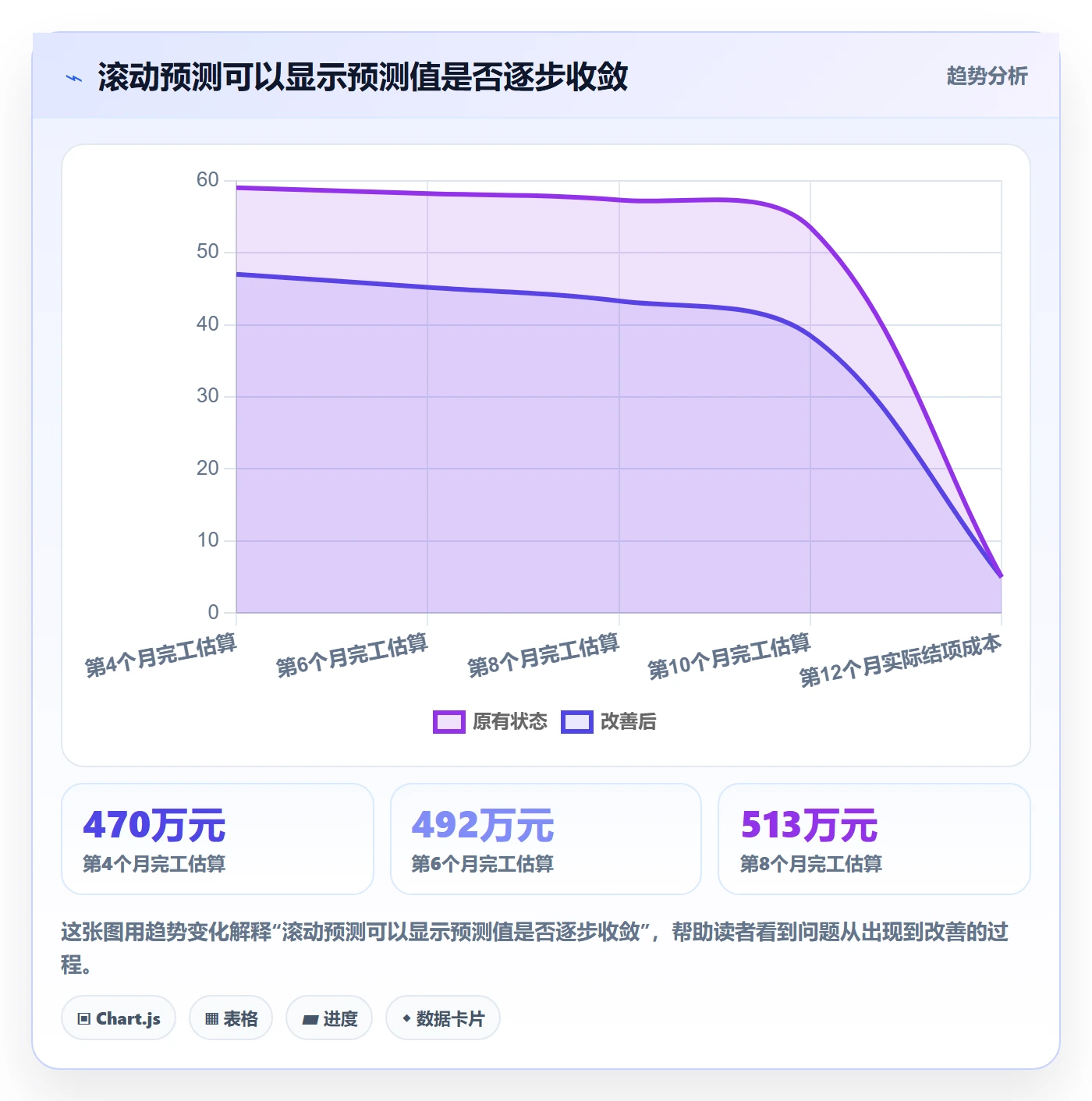Click the y-axis value 0
The width and height of the screenshot is (1092, 1101).
coord(213,612)
